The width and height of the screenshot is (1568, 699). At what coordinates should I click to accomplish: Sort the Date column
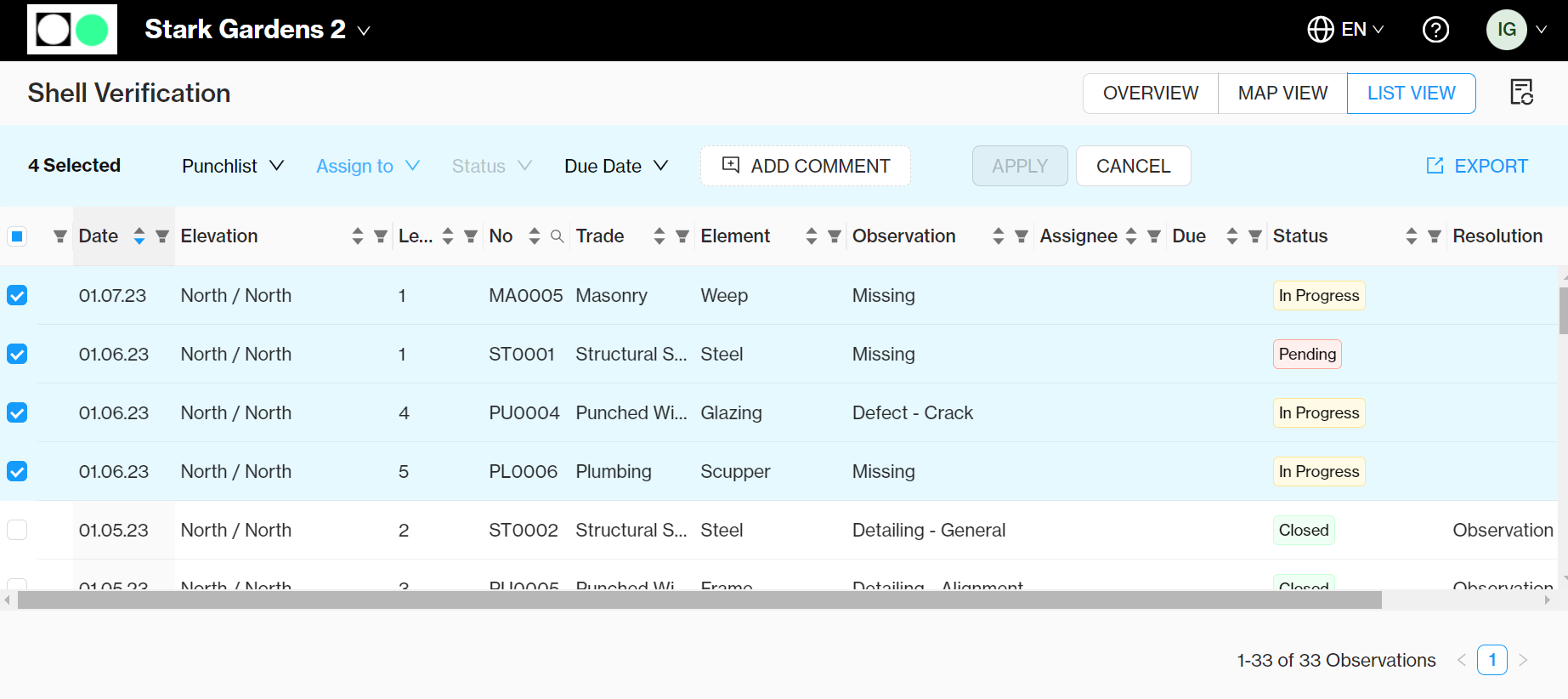click(139, 236)
